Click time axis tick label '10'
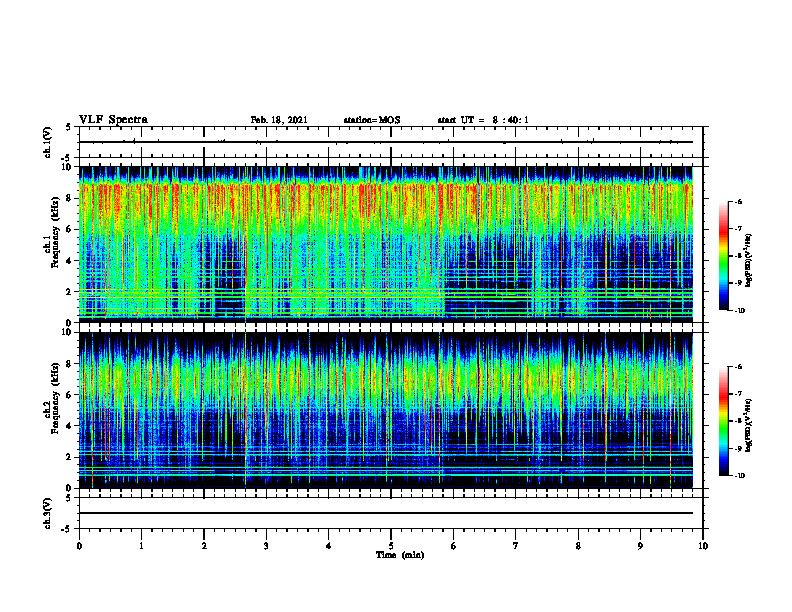Image resolution: width=792 pixels, height=612 pixels. point(703,546)
